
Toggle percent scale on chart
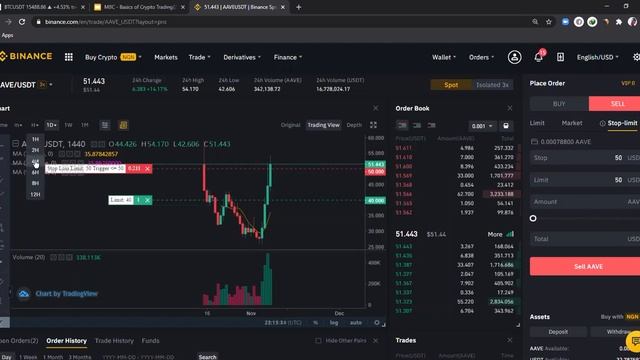(x=316, y=322)
